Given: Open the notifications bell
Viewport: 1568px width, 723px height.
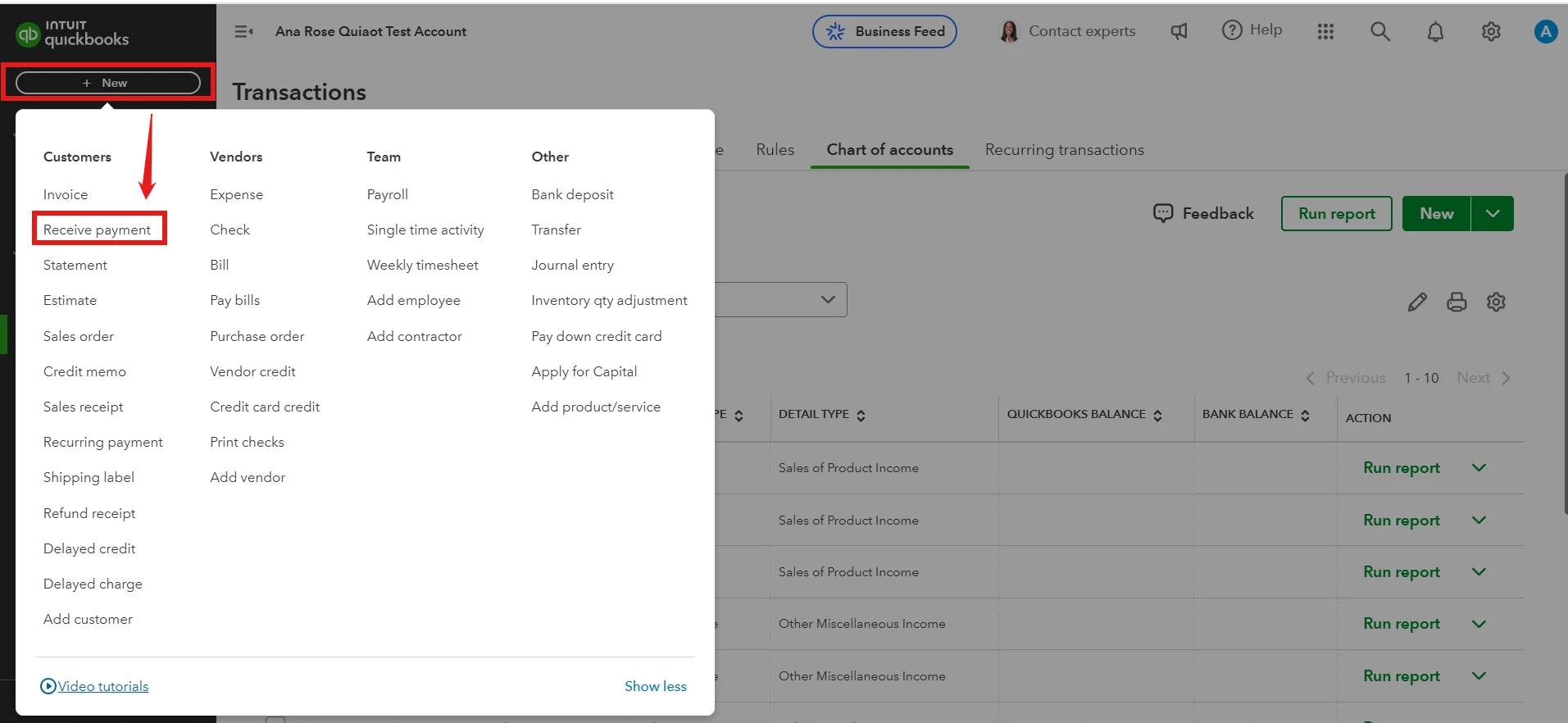Looking at the screenshot, I should [x=1435, y=31].
